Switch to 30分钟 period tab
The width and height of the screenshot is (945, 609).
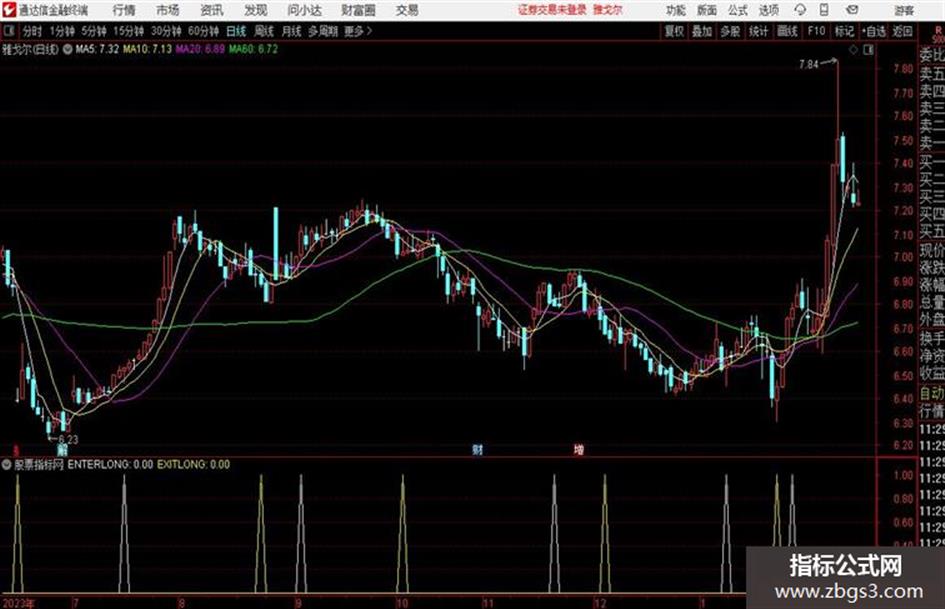point(166,31)
